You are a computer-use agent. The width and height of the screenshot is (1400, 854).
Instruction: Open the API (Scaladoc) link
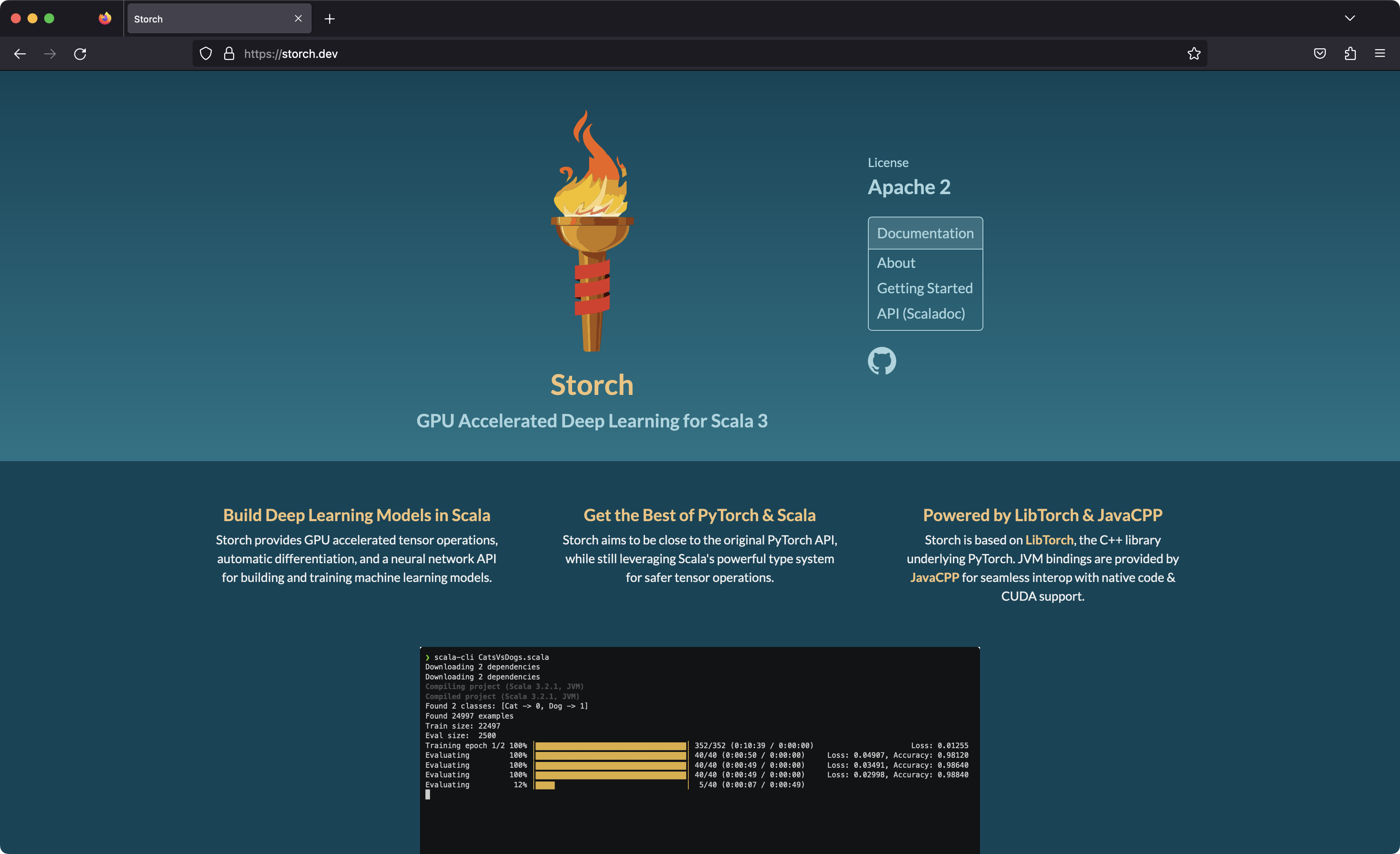920,314
